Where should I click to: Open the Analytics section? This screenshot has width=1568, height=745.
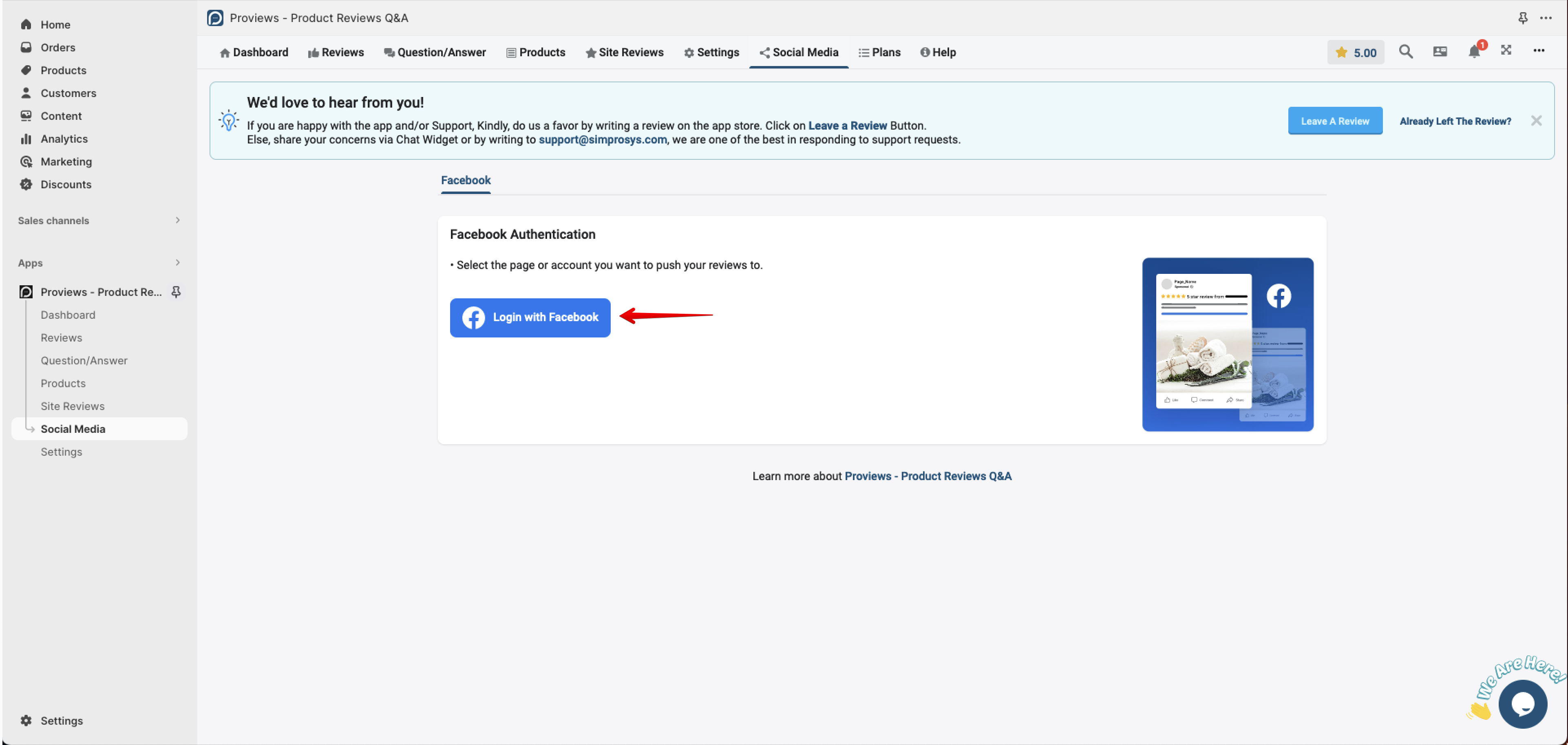pos(64,139)
